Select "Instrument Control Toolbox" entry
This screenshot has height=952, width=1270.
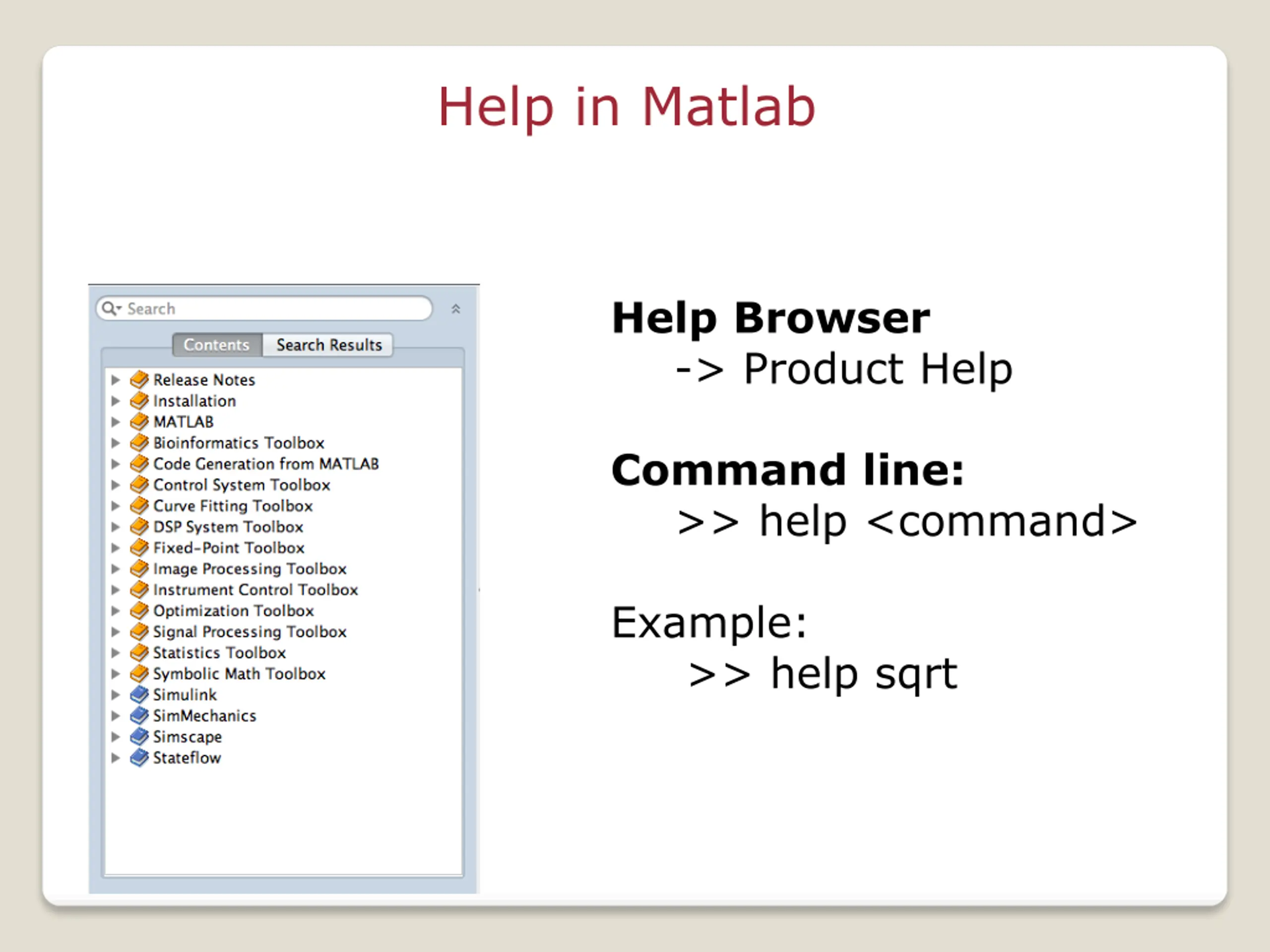coord(255,590)
